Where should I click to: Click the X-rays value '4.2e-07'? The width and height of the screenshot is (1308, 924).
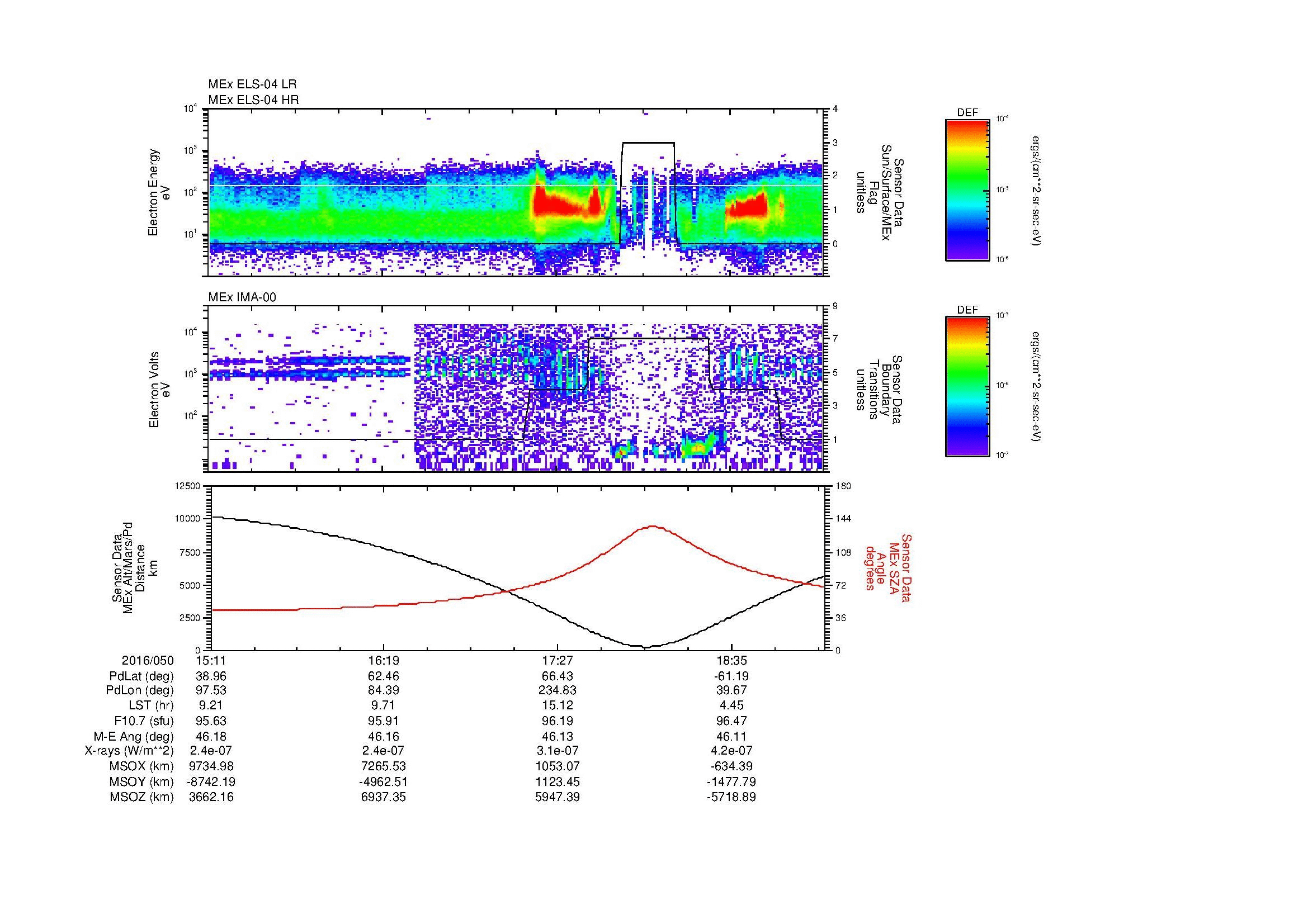731,751
